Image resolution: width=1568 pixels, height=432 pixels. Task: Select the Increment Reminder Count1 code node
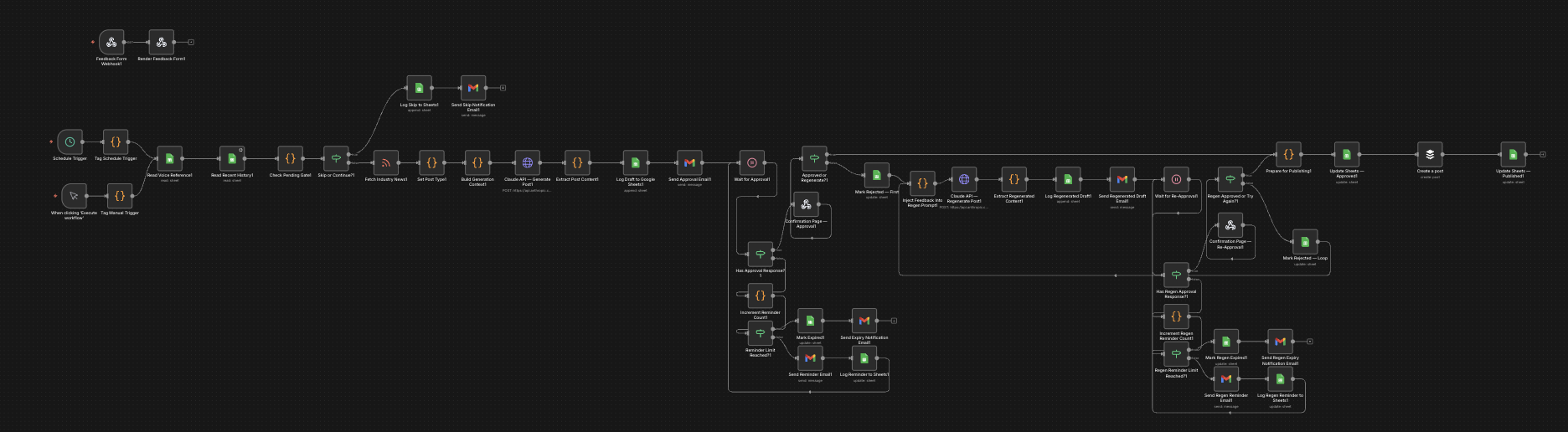coord(761,296)
